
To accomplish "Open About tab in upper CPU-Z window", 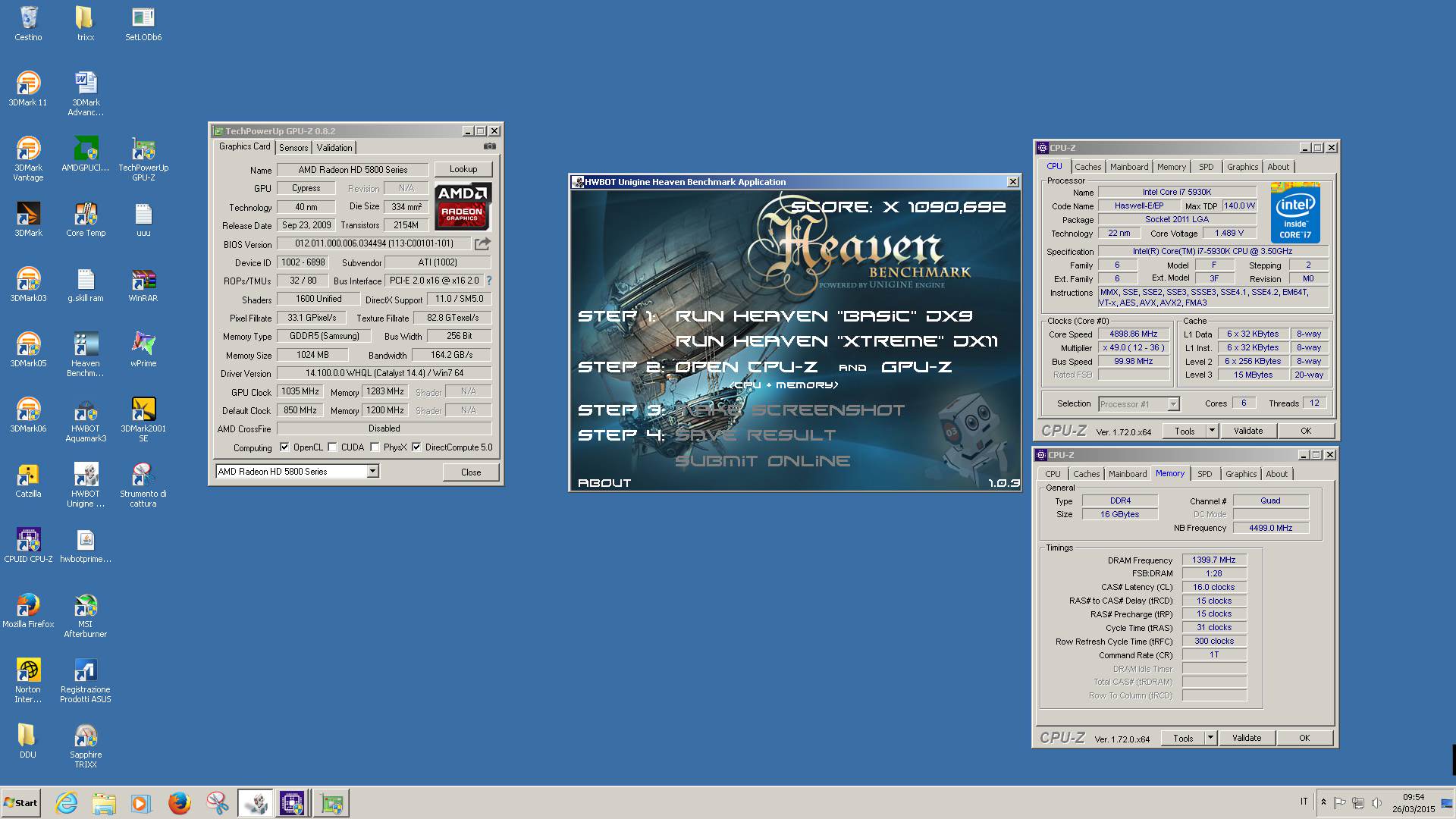I will point(1278,167).
